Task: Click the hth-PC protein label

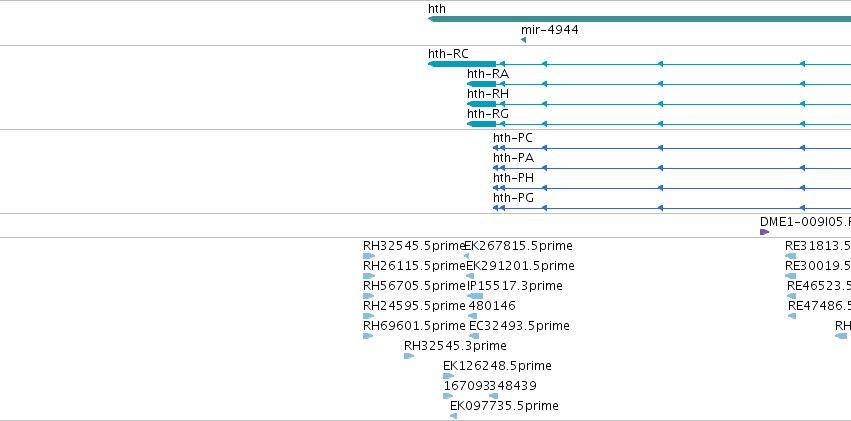Action: coord(513,138)
